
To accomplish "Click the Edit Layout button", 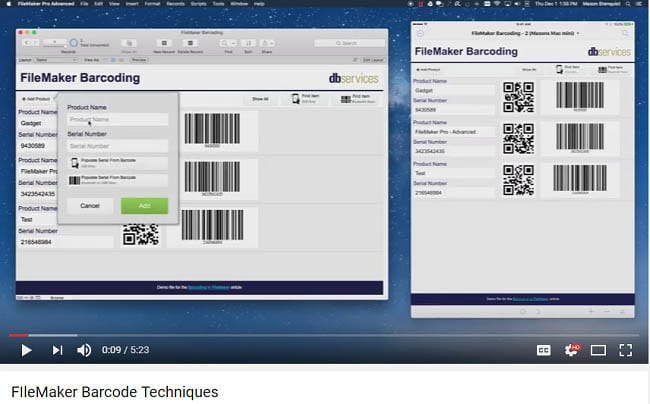I will pos(373,60).
